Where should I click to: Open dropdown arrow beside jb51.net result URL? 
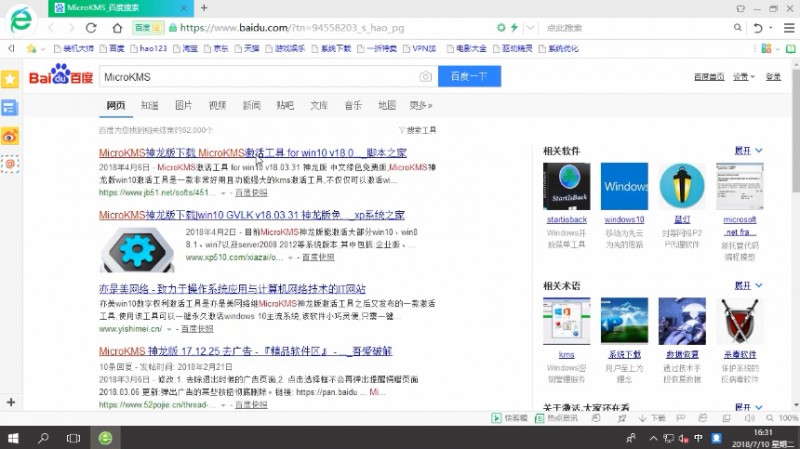tap(223, 193)
